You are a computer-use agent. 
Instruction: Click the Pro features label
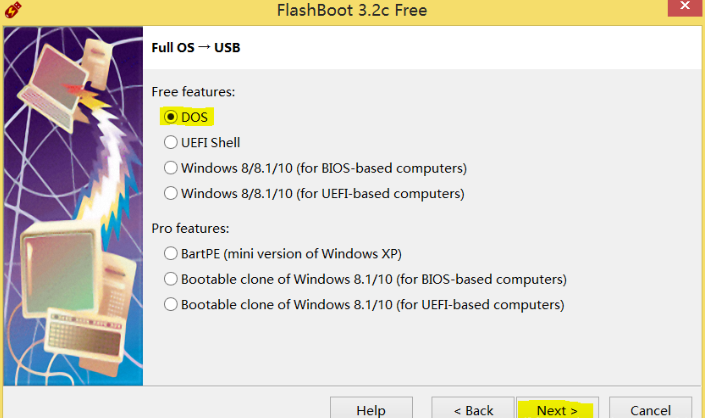[190, 228]
